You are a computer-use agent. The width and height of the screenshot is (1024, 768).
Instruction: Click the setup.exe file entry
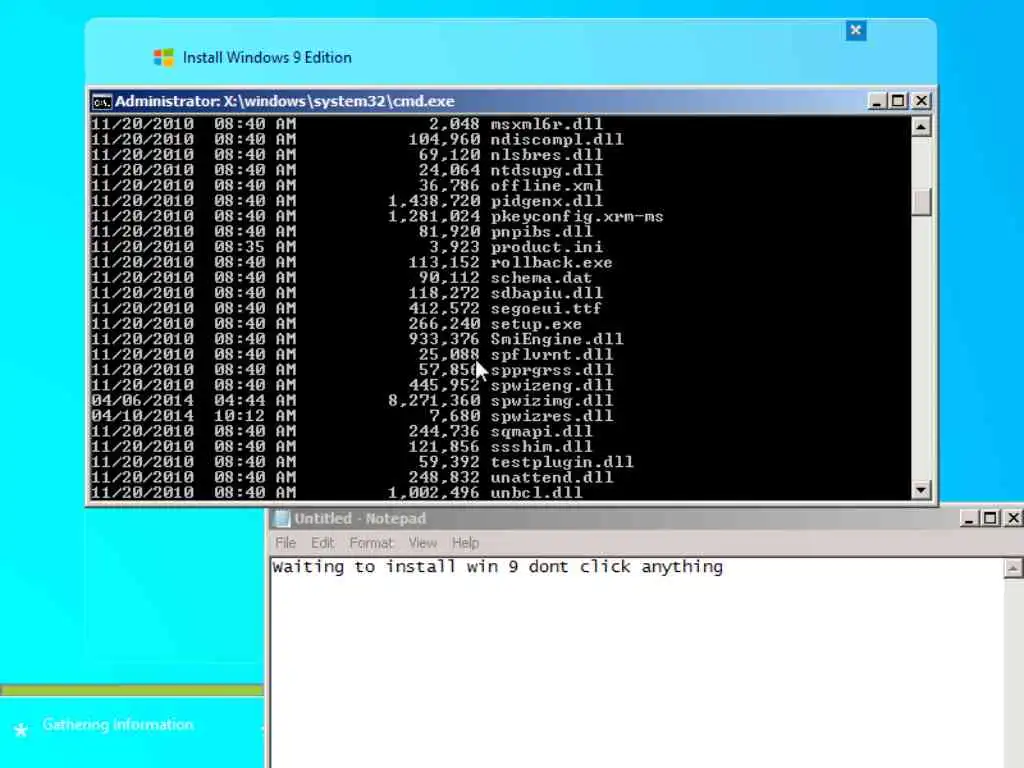click(536, 324)
